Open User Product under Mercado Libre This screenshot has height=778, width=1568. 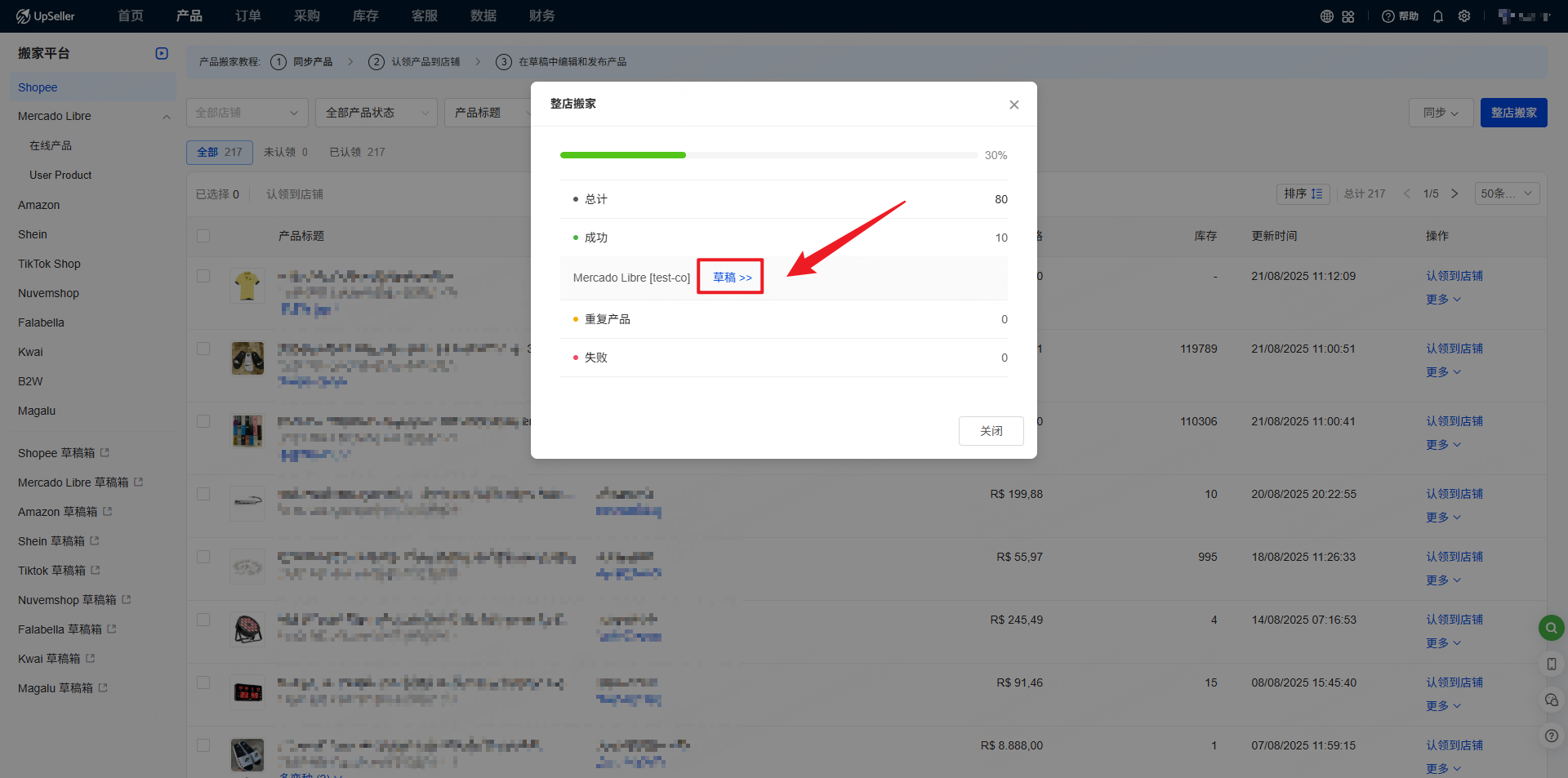(60, 176)
